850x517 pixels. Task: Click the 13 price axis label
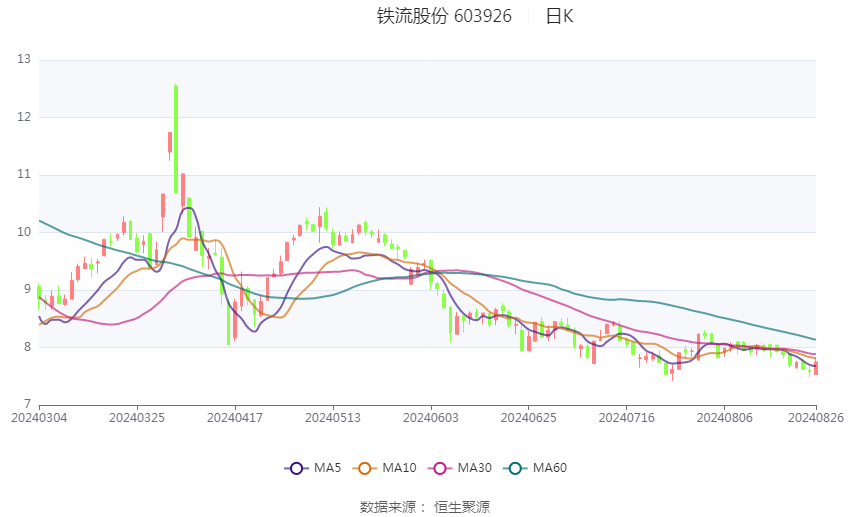[x=24, y=59]
